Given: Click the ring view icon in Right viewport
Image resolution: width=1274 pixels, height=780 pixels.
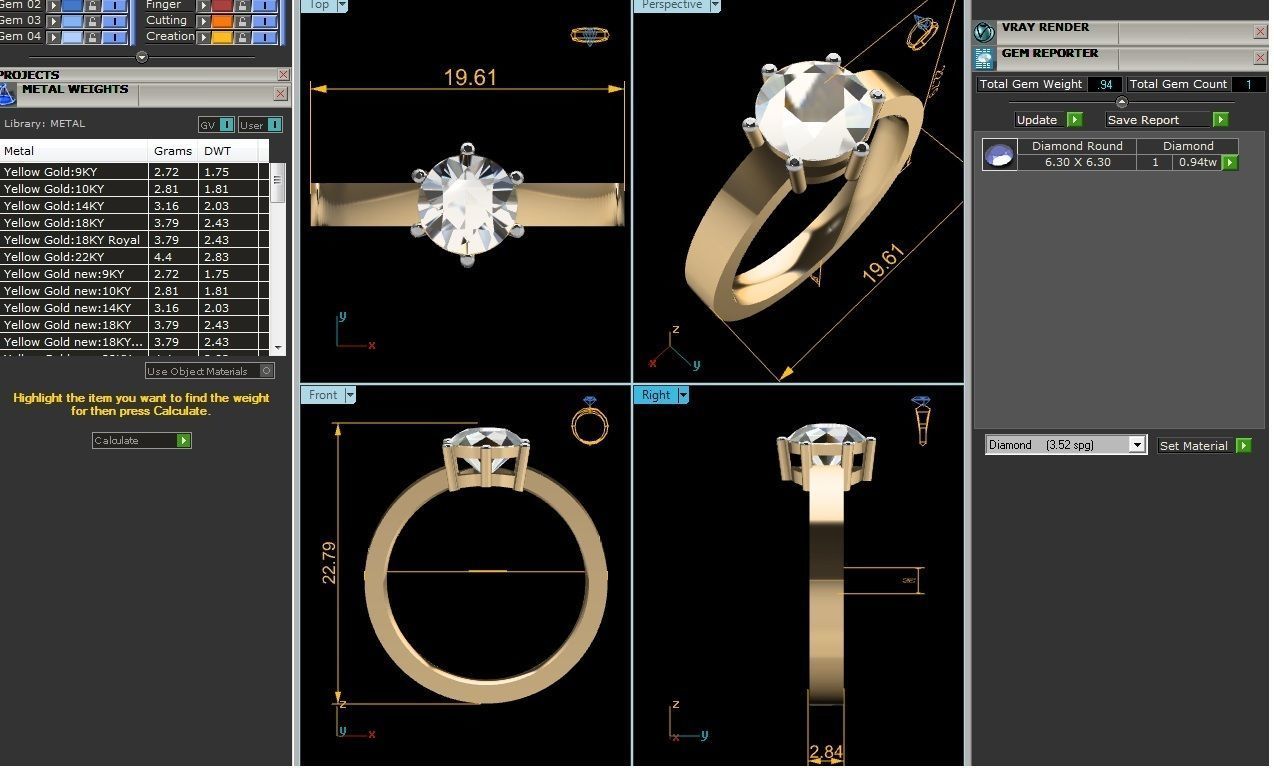Looking at the screenshot, I should (921, 421).
